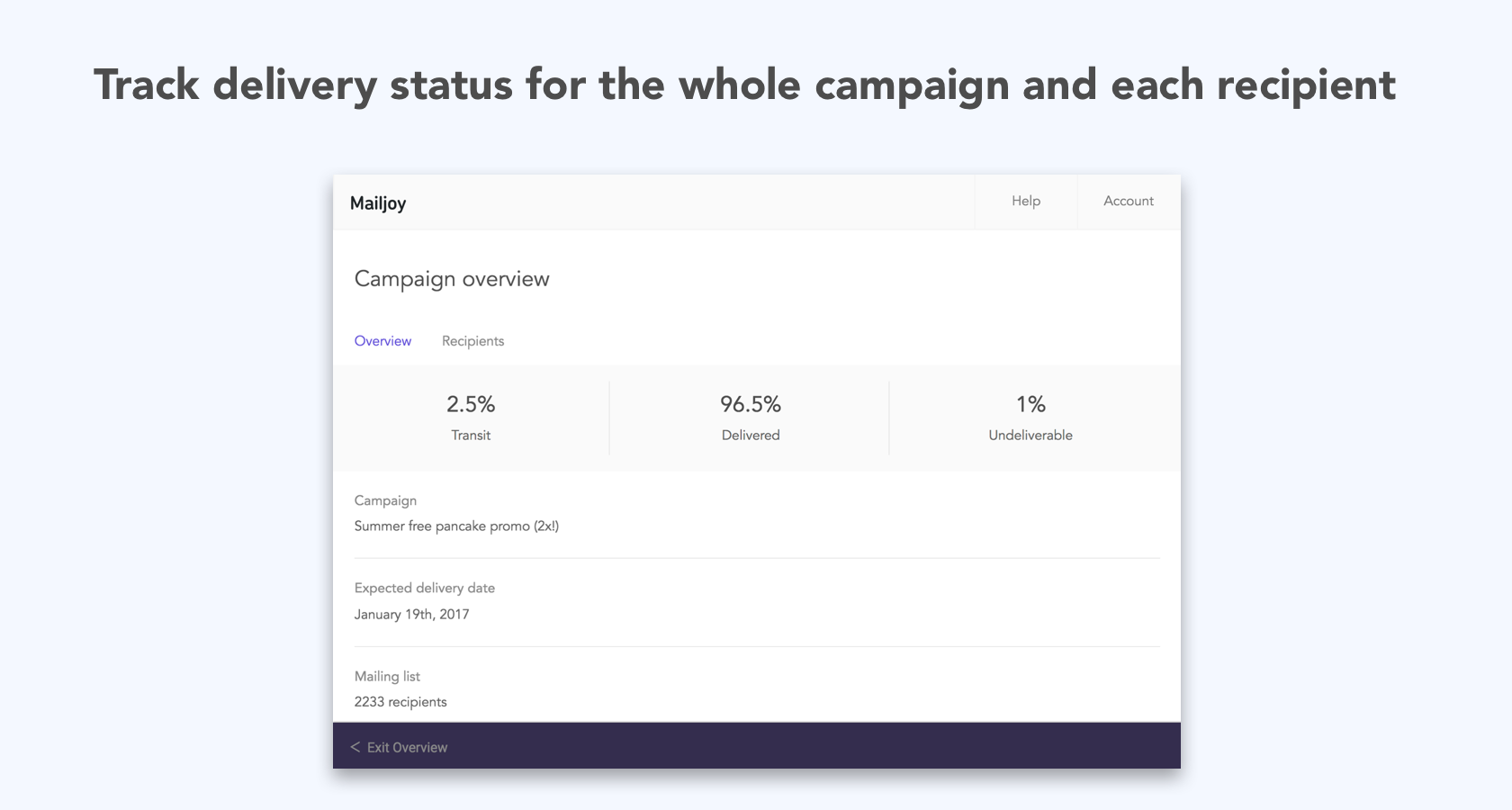The height and width of the screenshot is (810, 1512).
Task: Click the 2233 recipients text
Action: click(400, 702)
